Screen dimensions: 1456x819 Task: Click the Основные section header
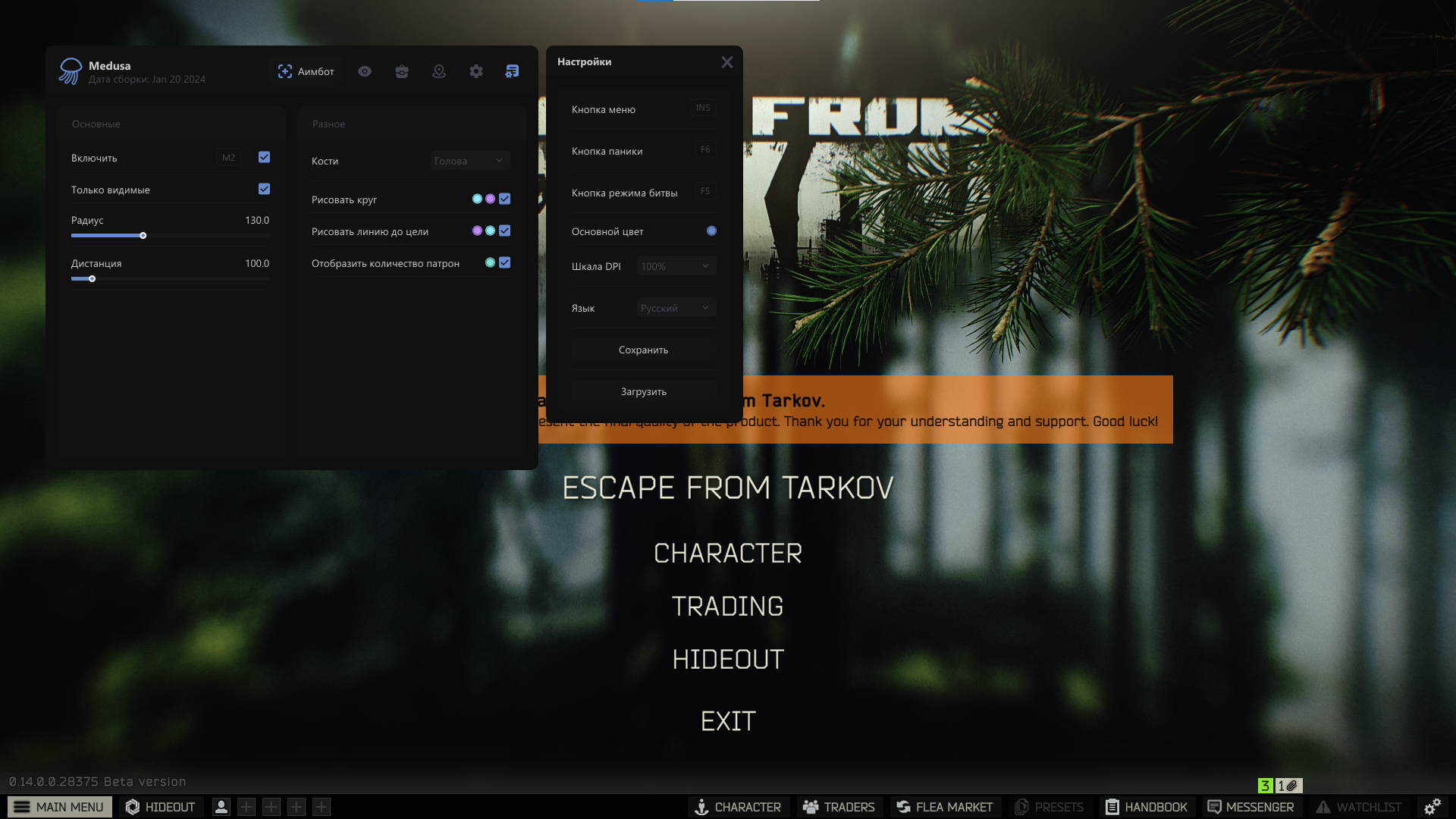pos(96,124)
